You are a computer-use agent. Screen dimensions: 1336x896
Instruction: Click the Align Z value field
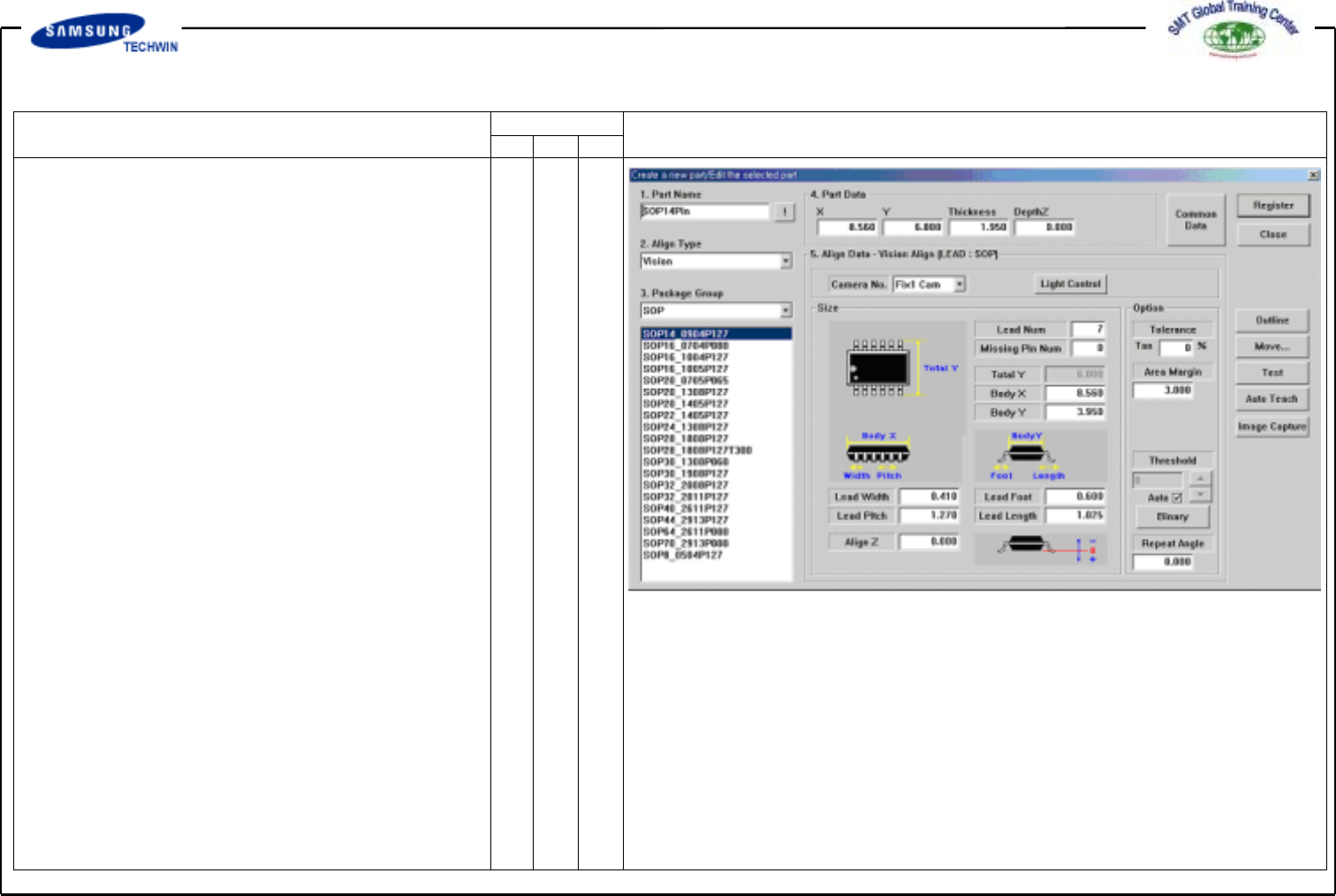929,542
